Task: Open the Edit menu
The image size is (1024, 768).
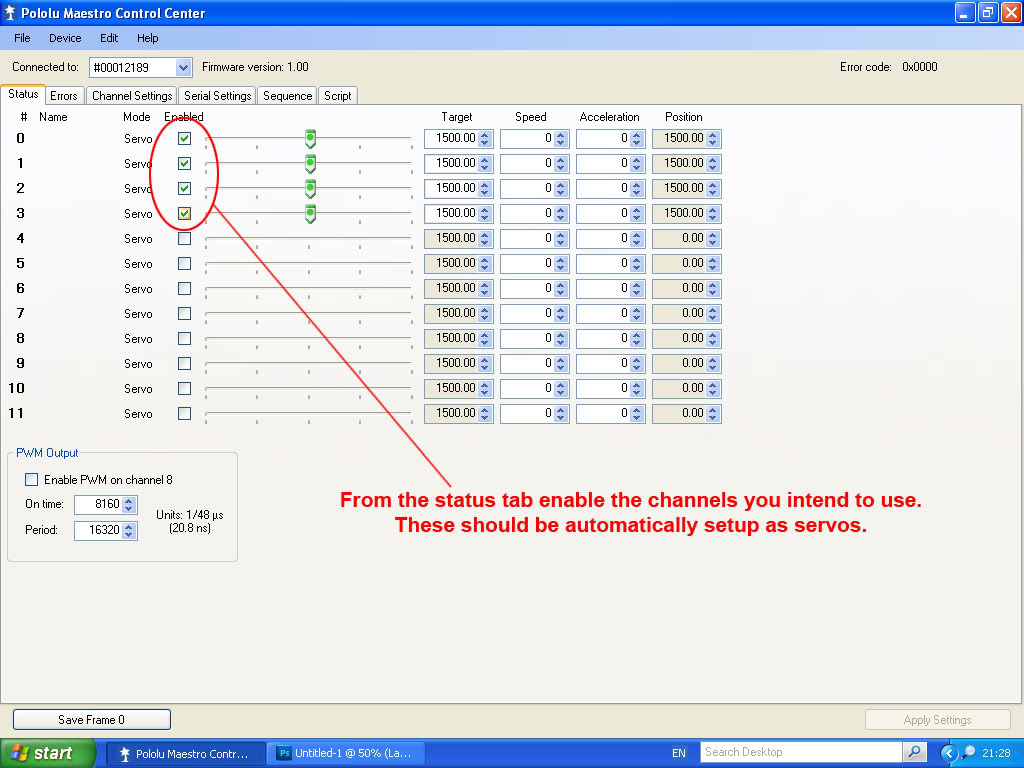Action: pyautogui.click(x=109, y=38)
